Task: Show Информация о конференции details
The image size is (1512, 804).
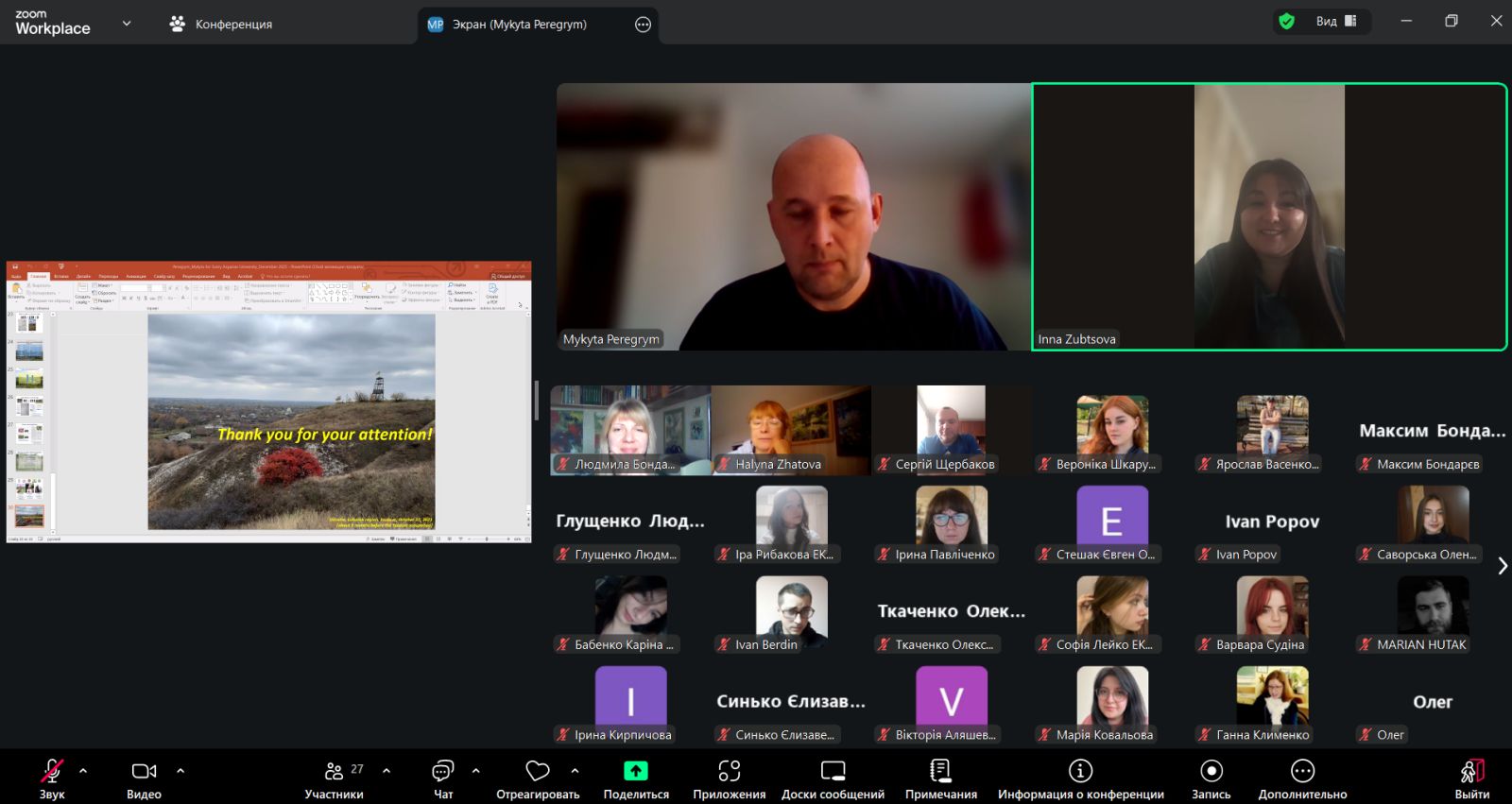Action: [1080, 772]
